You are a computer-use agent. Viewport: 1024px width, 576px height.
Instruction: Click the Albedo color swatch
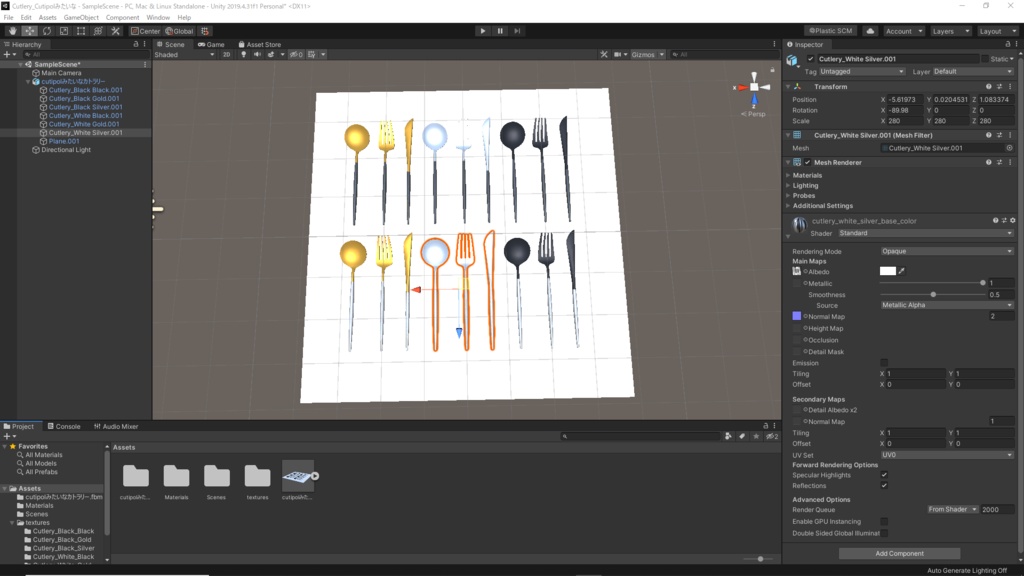tap(887, 272)
